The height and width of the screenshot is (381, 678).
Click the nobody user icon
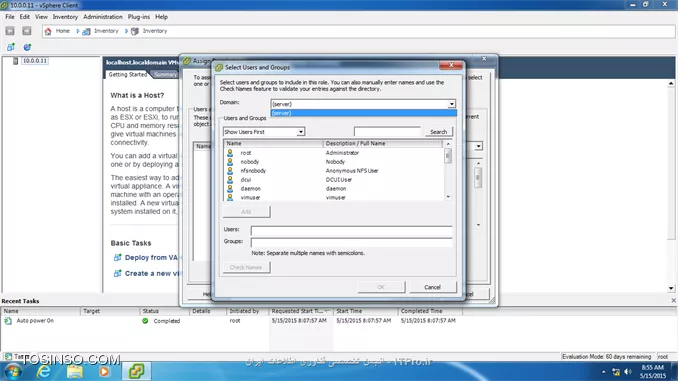pyautogui.click(x=230, y=162)
